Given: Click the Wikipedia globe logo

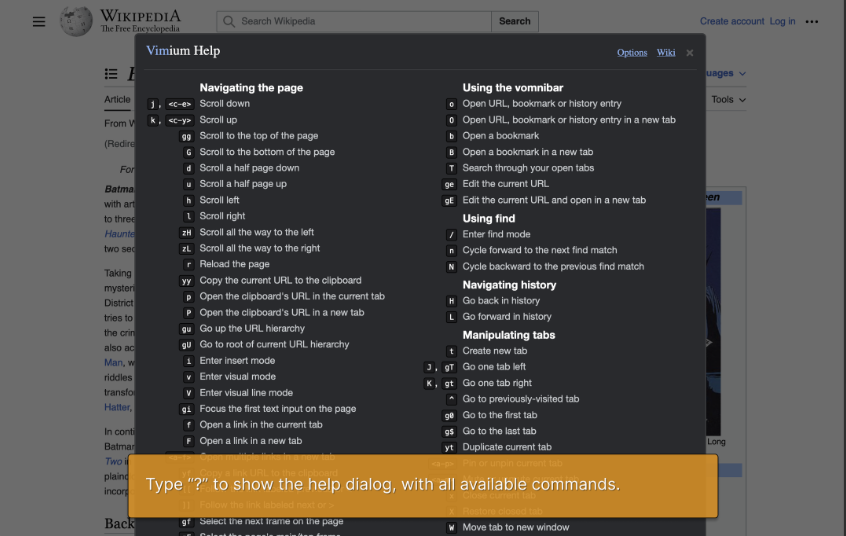Looking at the screenshot, I should [x=76, y=22].
